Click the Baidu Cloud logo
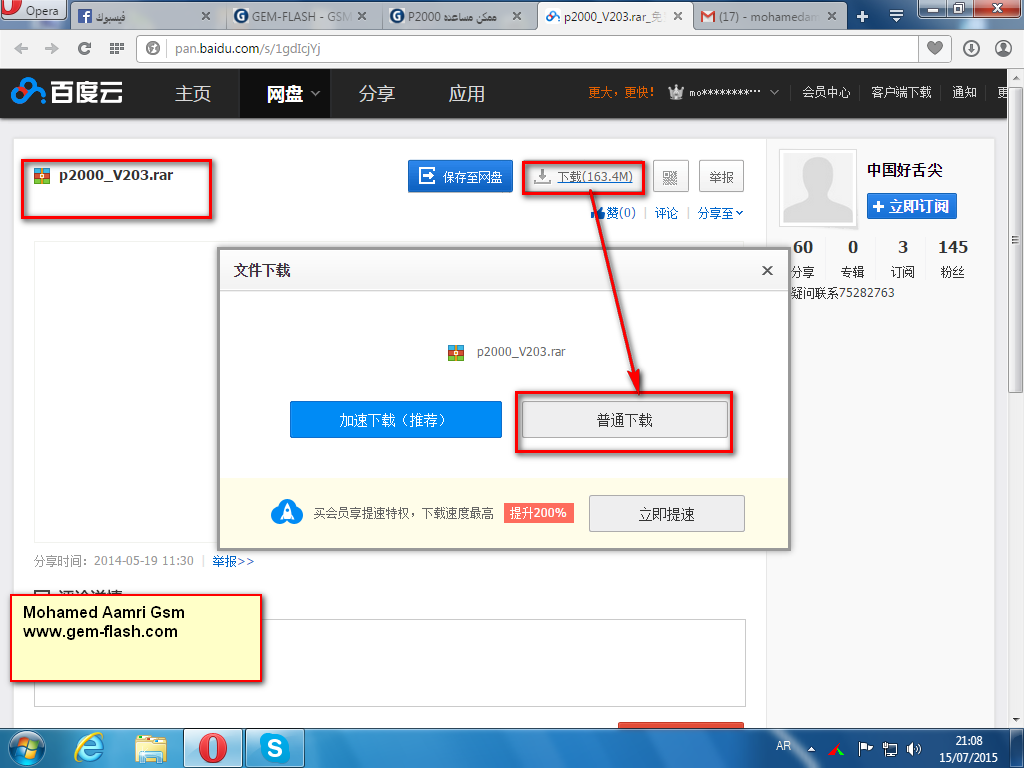The image size is (1024, 768). 67,92
